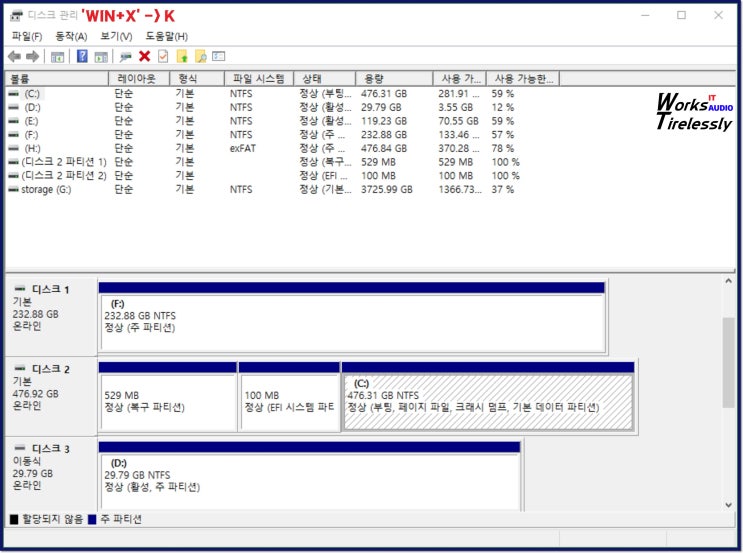Image resolution: width=743 pixels, height=553 pixels.
Task: Click the 78 % free space value
Action: click(x=503, y=148)
